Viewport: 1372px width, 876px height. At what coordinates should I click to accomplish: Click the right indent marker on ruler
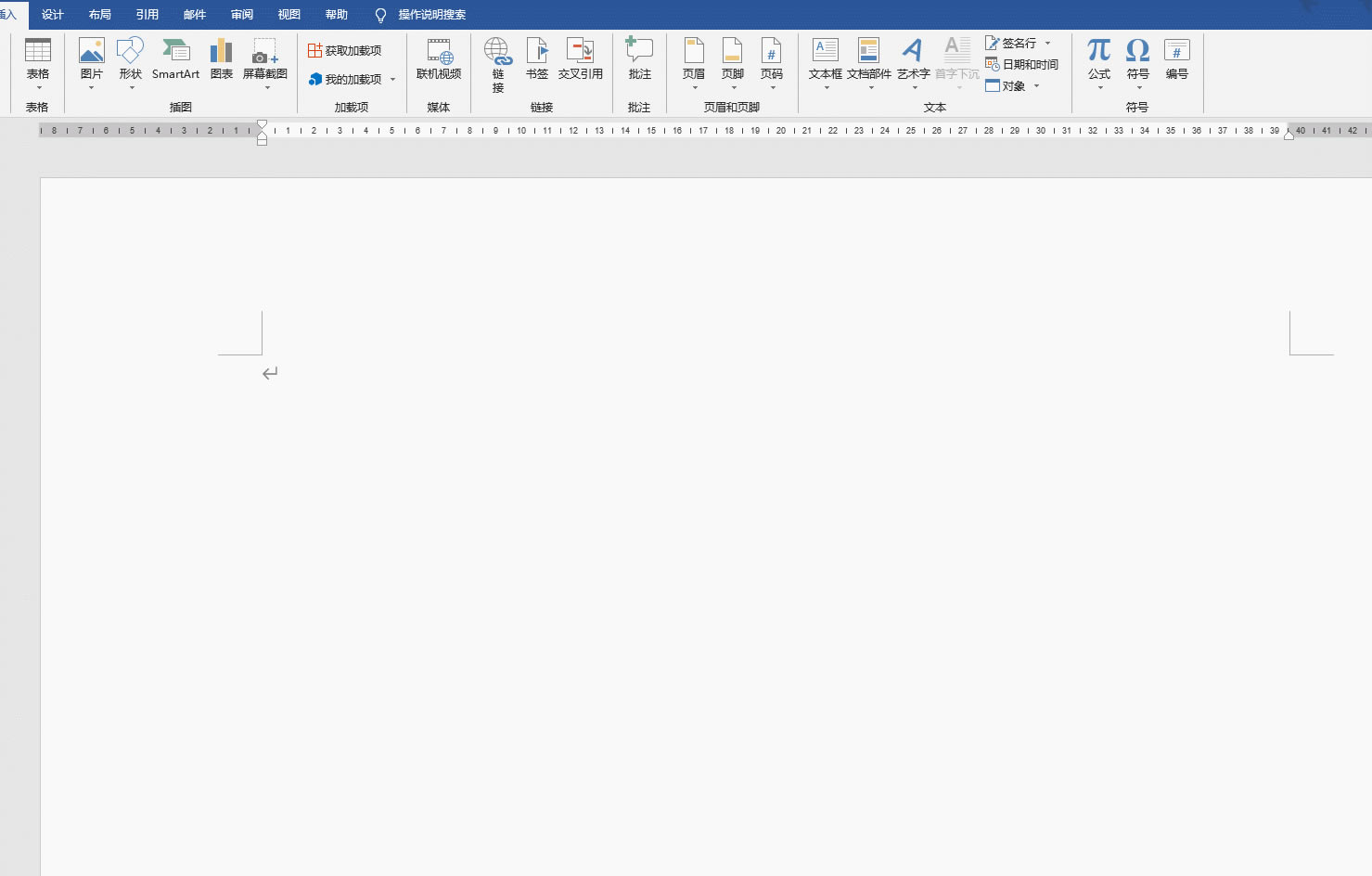pos(1289,135)
